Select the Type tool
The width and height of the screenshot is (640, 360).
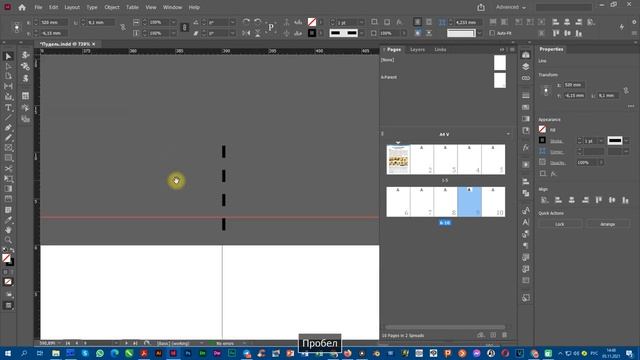click(x=8, y=108)
